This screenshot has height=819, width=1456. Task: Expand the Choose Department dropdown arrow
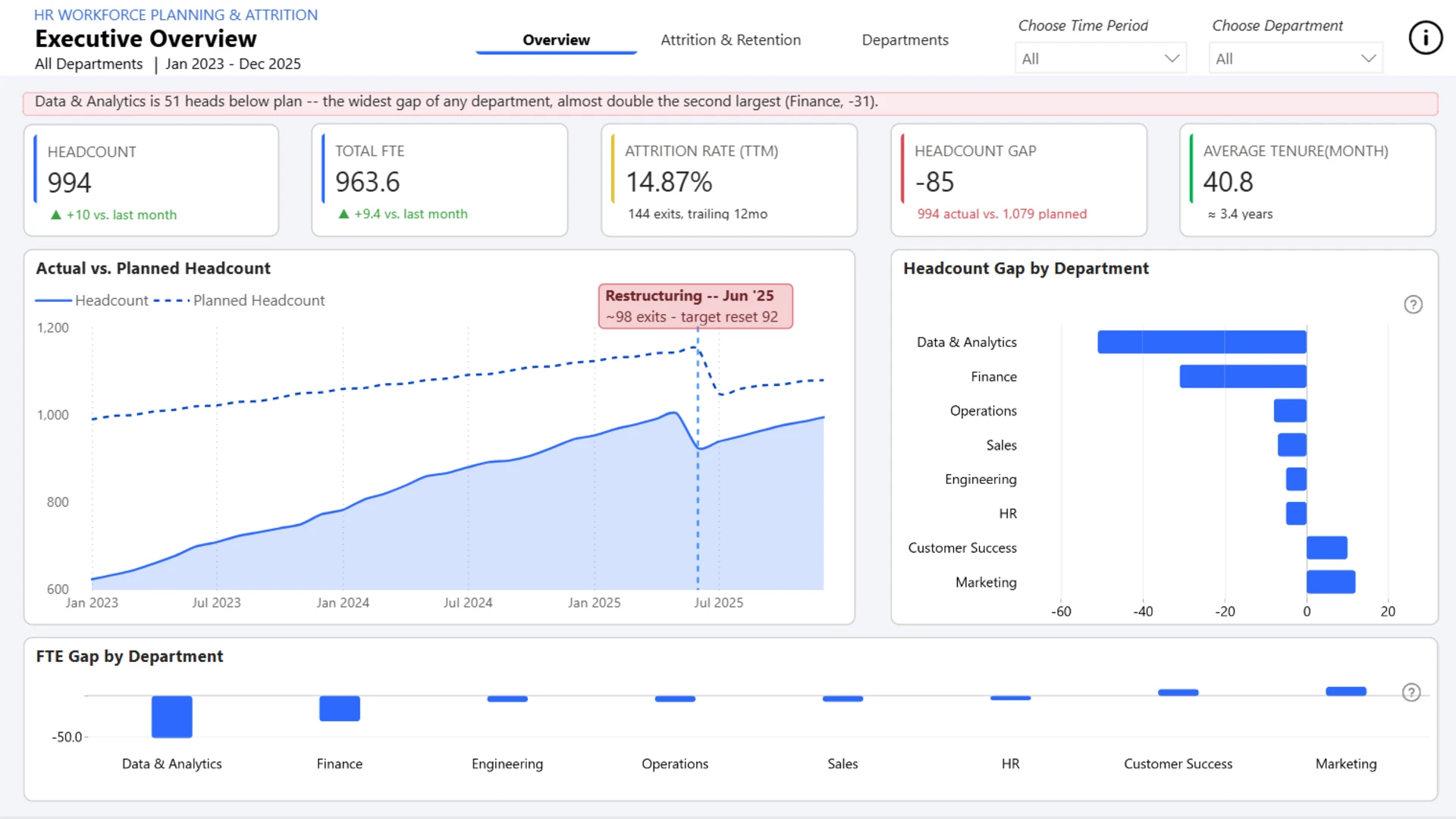(x=1368, y=58)
